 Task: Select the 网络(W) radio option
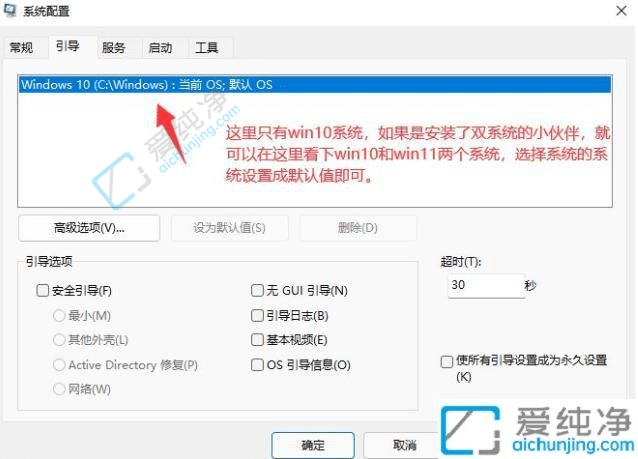tap(59, 389)
